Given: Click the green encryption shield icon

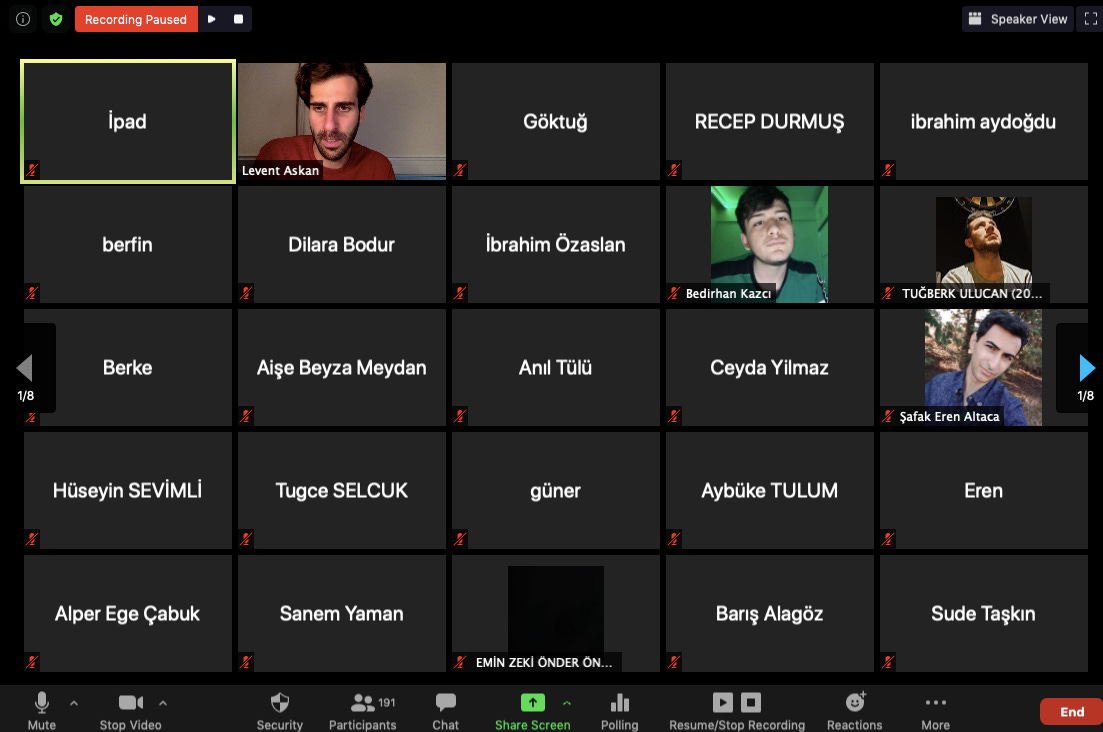Looking at the screenshot, I should point(56,19).
